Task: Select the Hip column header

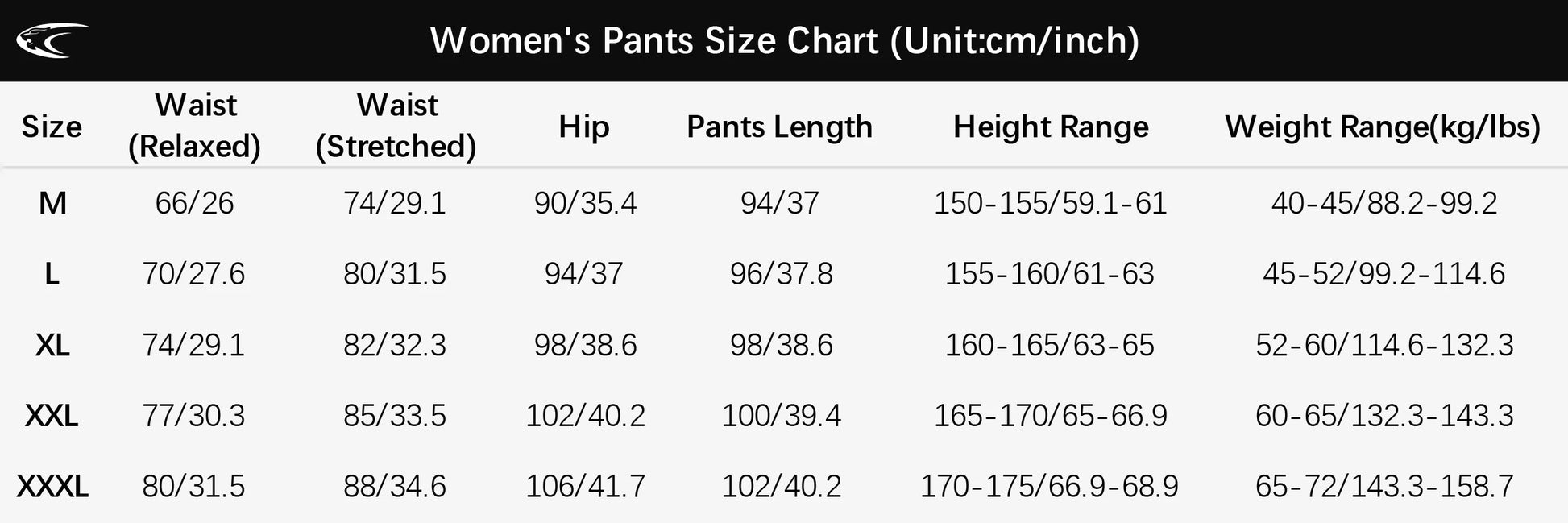Action: [584, 127]
